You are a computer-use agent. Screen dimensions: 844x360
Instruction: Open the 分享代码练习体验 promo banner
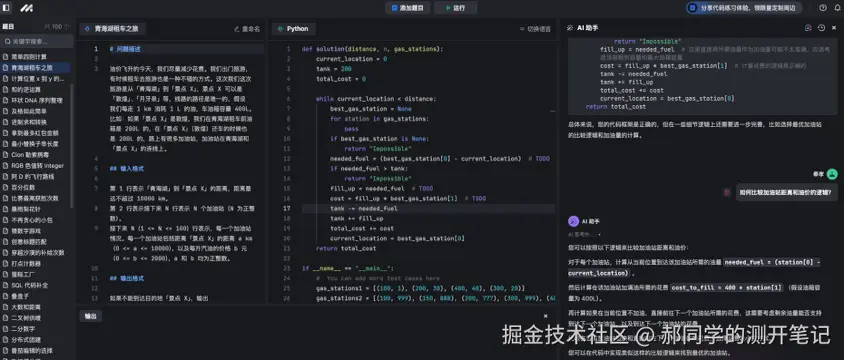pos(744,8)
